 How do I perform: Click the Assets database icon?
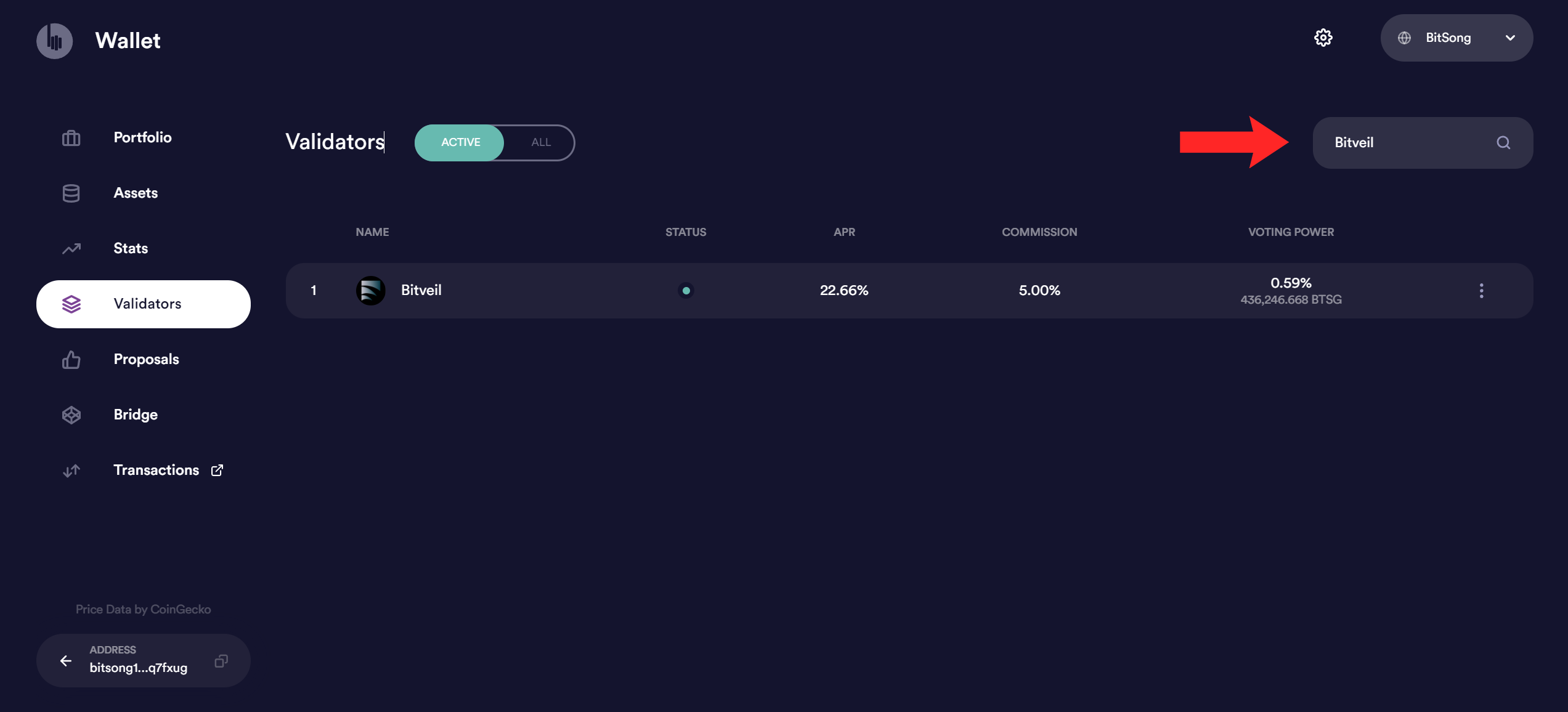click(71, 193)
